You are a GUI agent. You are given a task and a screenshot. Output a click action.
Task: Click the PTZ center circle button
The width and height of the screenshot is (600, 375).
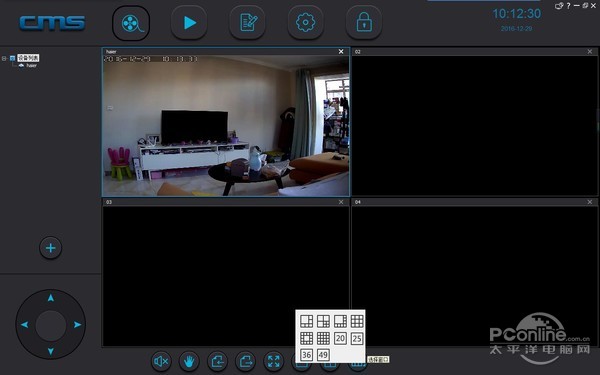pos(51,326)
